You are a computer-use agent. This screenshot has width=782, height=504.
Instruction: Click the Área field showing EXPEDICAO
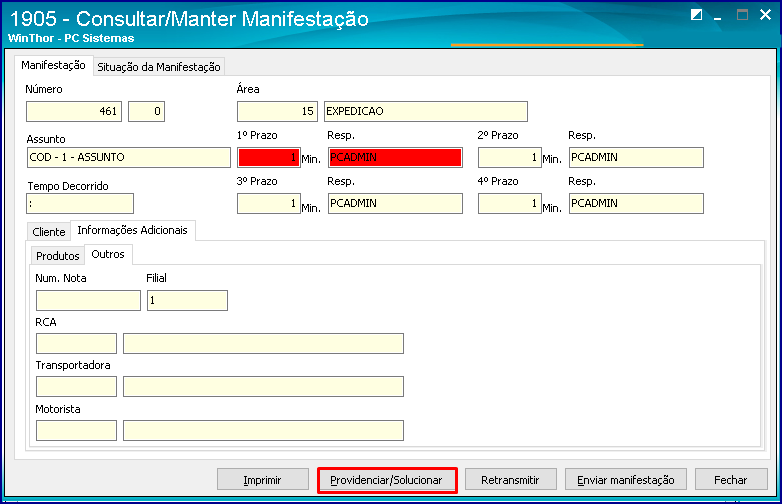[x=425, y=111]
